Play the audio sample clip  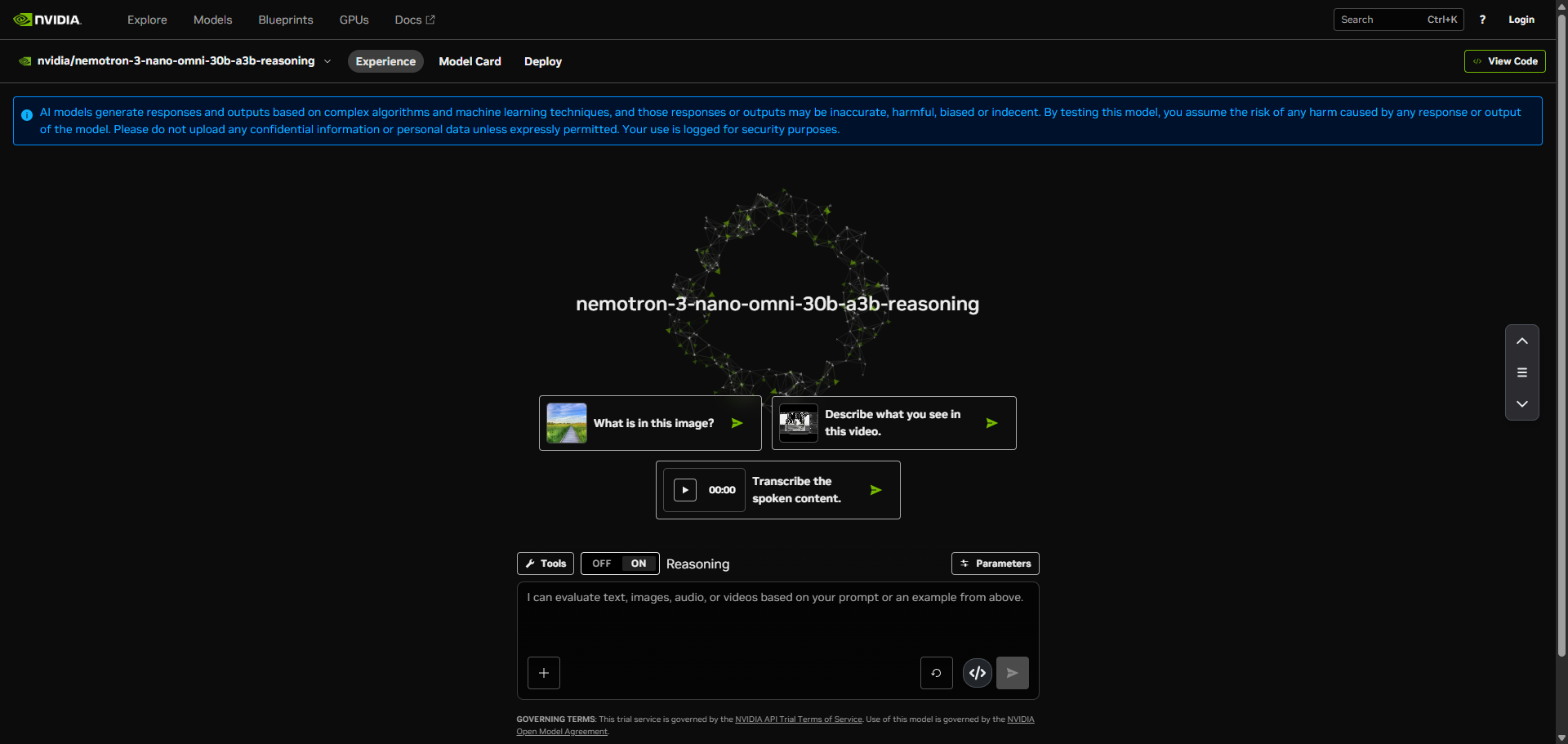pyautogui.click(x=685, y=490)
